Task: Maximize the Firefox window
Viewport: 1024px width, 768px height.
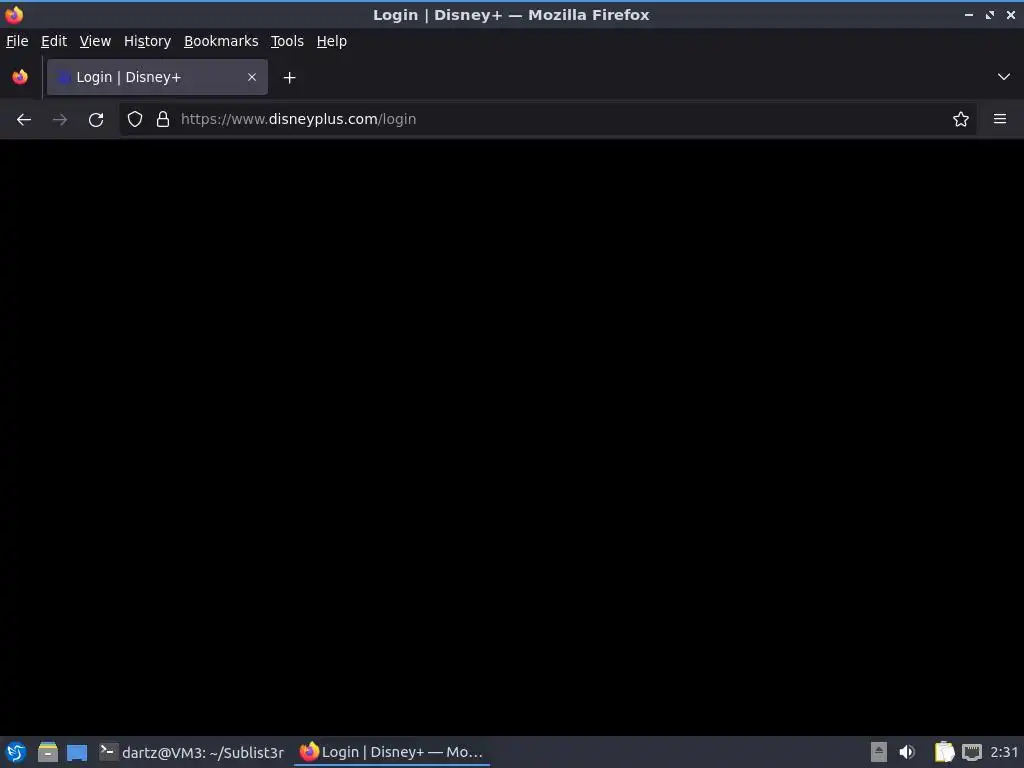Action: point(989,14)
